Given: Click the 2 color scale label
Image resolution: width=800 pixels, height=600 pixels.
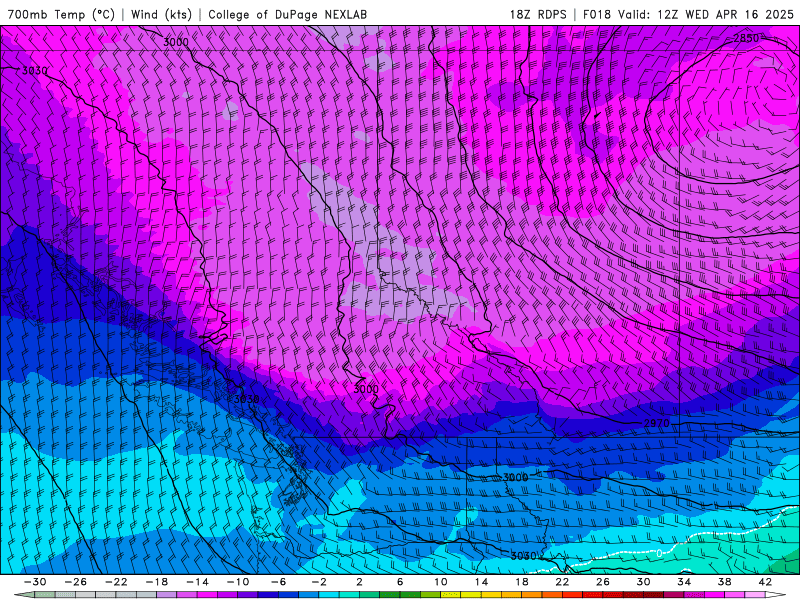Looking at the screenshot, I should (359, 582).
